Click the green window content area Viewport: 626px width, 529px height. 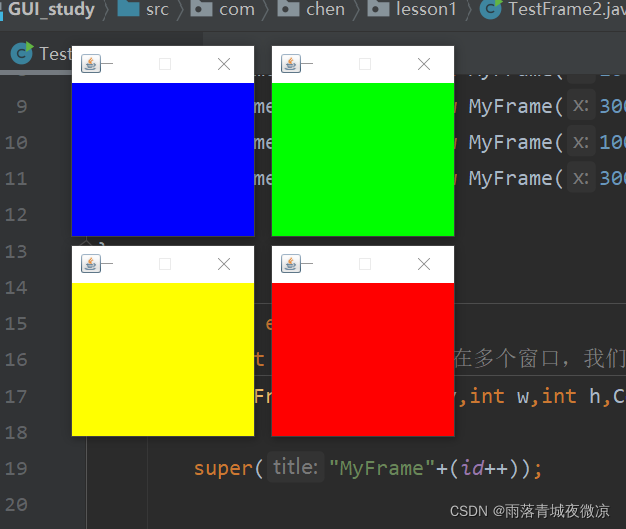(363, 160)
